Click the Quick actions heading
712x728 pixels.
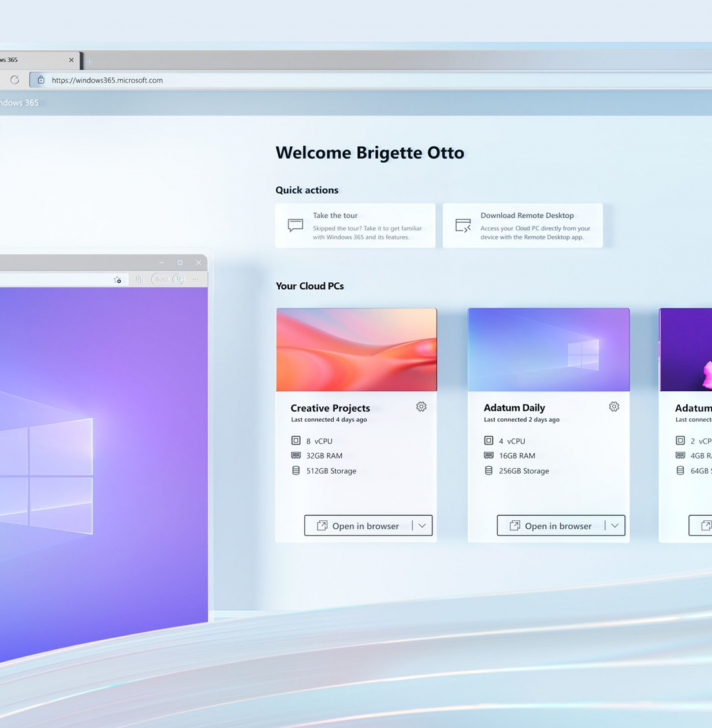pos(307,190)
